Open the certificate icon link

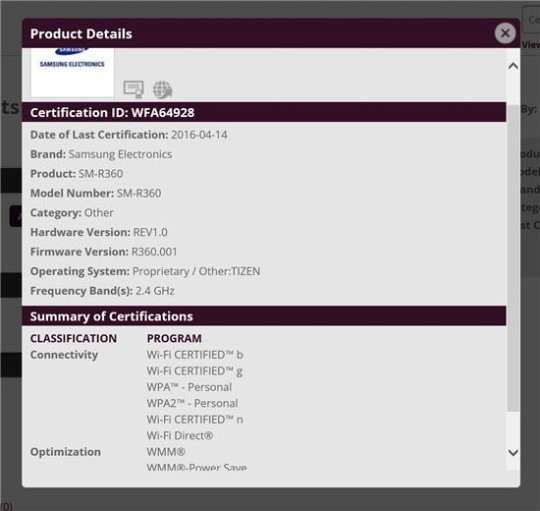[134, 89]
